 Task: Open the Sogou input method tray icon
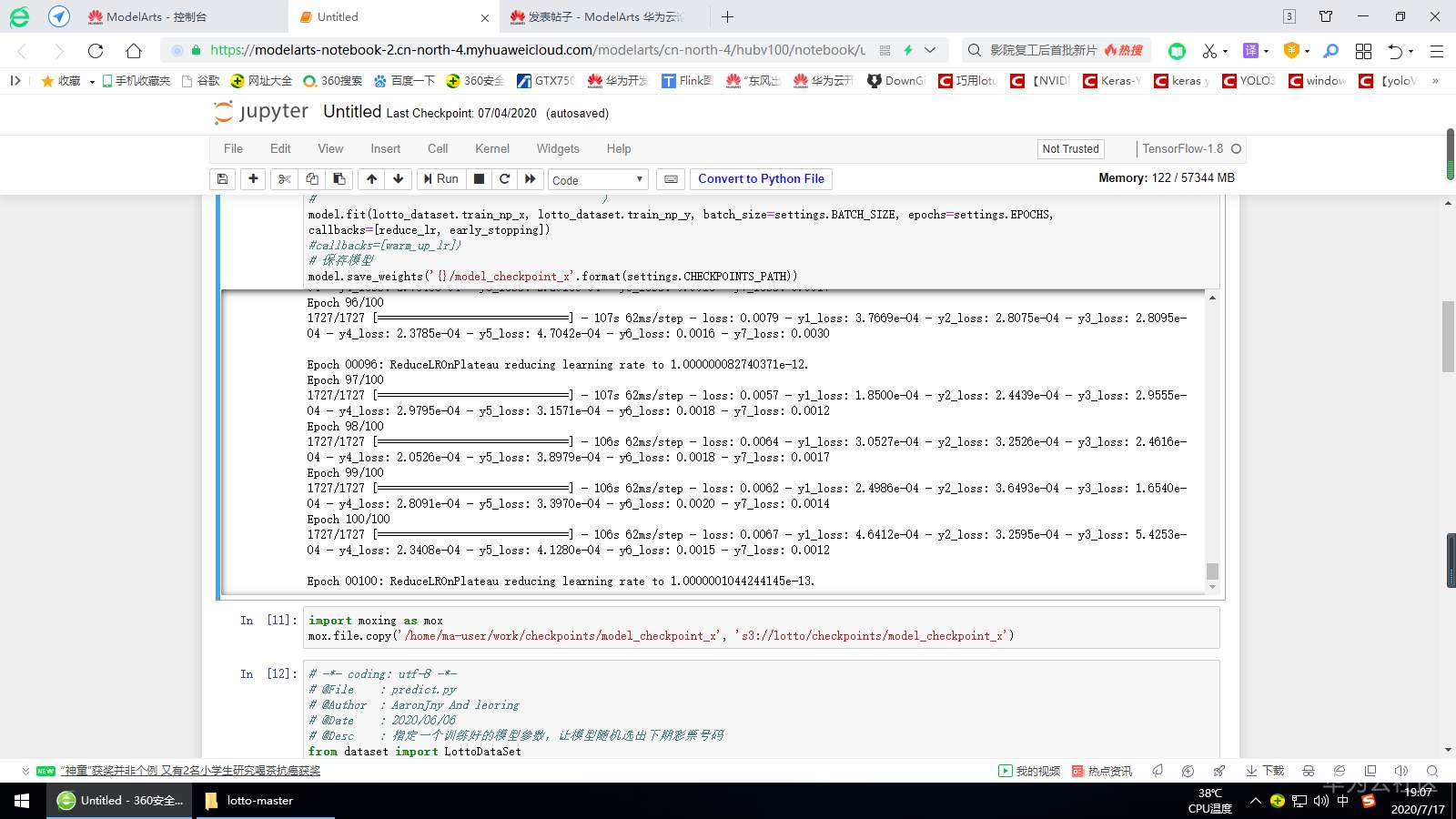[x=1369, y=801]
